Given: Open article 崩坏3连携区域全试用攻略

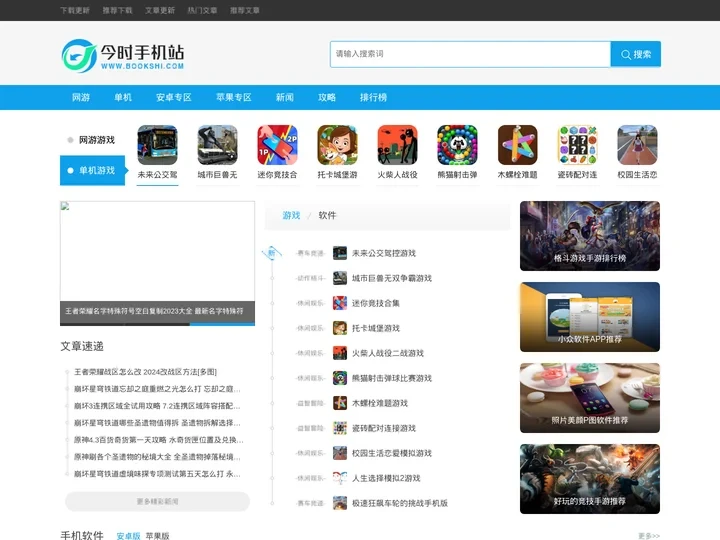Looking at the screenshot, I should pyautogui.click(x=157, y=406).
